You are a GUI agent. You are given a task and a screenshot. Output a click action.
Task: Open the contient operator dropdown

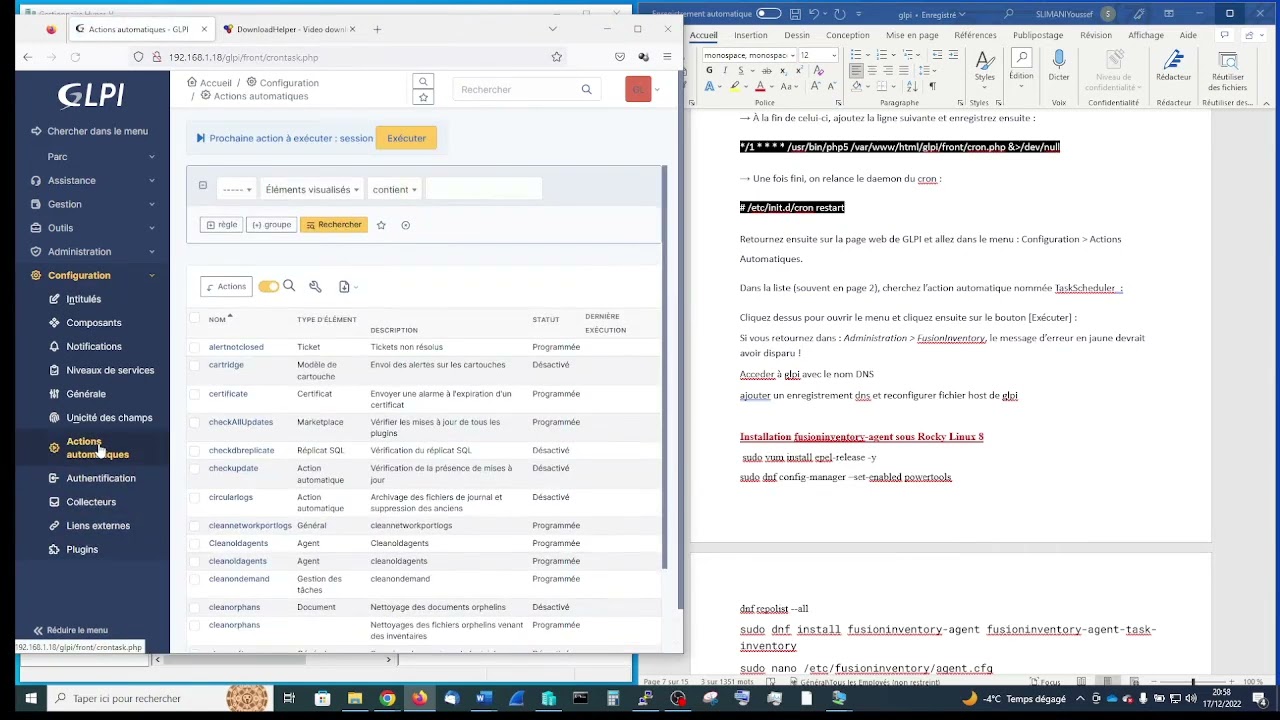click(x=395, y=189)
